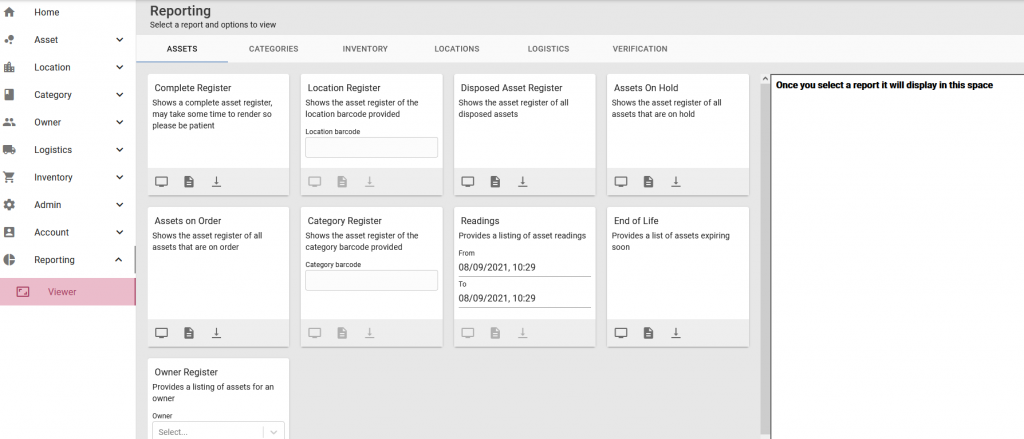The image size is (1024, 439).
Task: Expand the Logistics sidebar menu
Action: tap(120, 150)
